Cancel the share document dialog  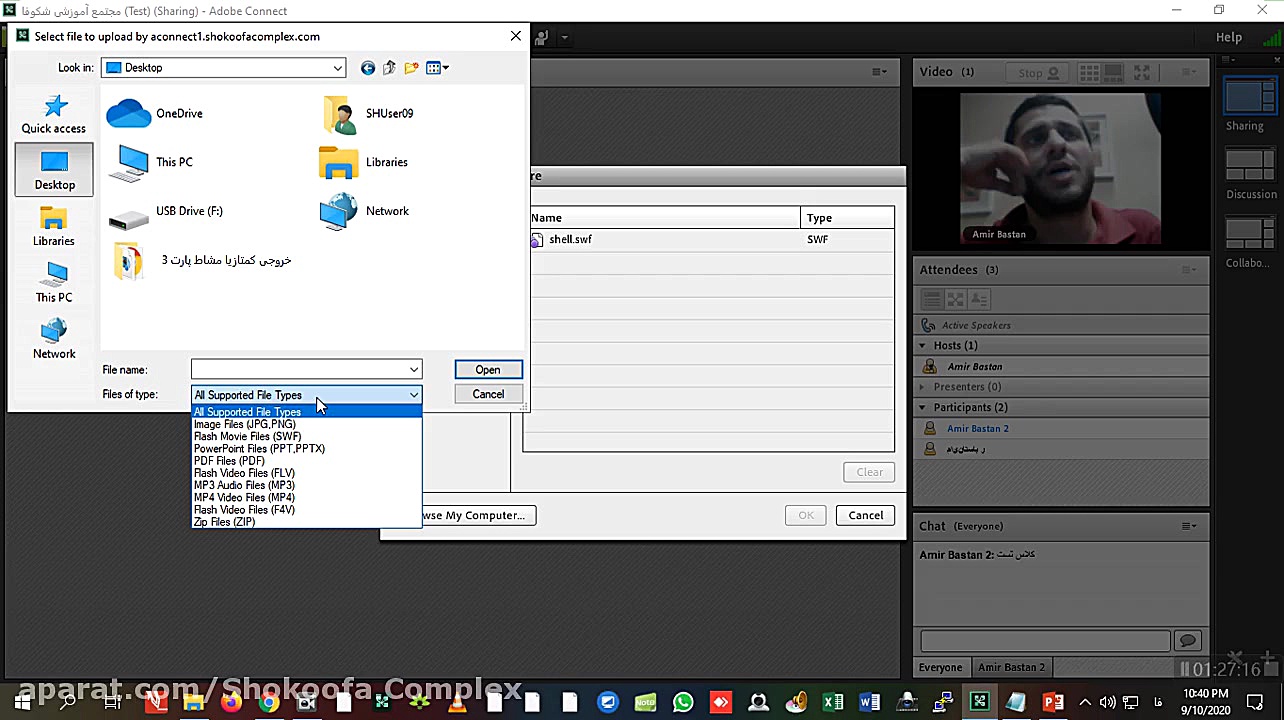(x=866, y=515)
